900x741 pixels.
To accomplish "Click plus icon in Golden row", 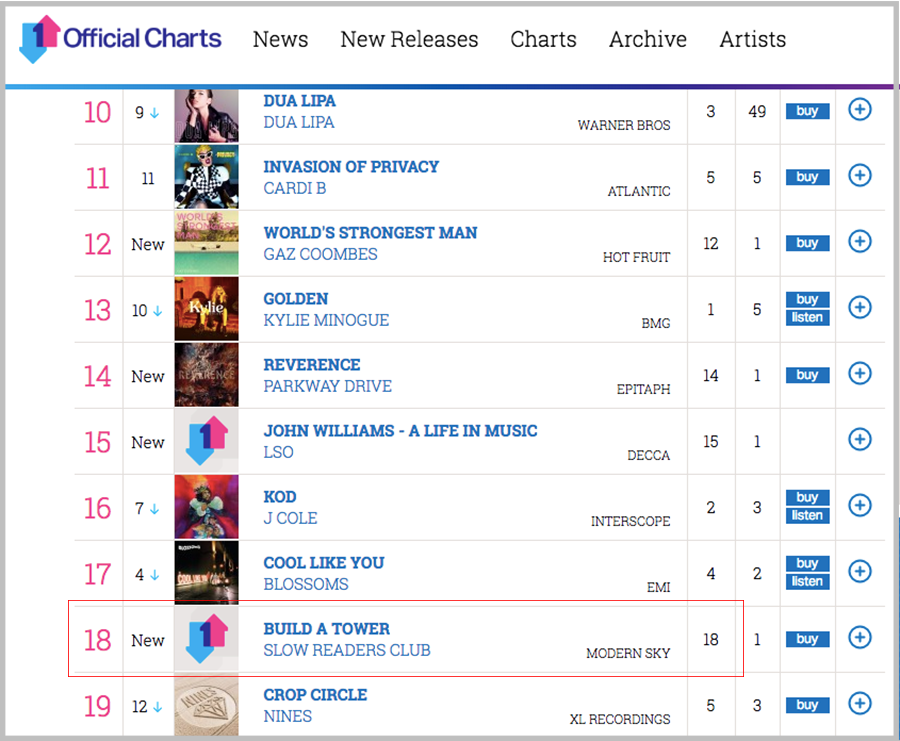I will click(x=859, y=308).
